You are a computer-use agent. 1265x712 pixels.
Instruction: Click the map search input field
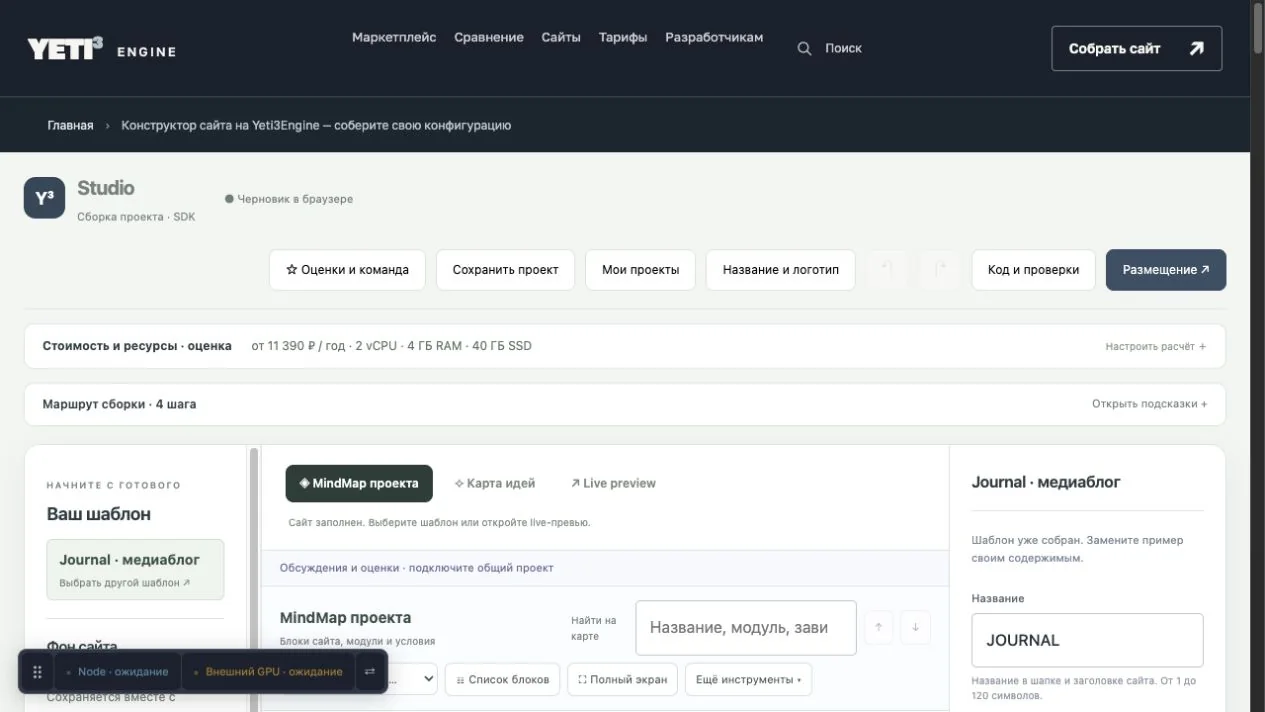click(746, 628)
